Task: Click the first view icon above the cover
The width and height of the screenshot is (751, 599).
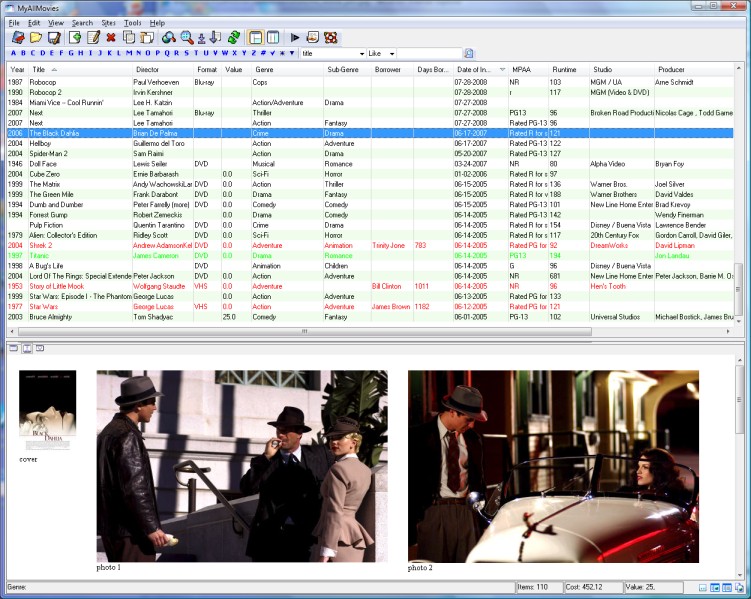Action: [13, 348]
